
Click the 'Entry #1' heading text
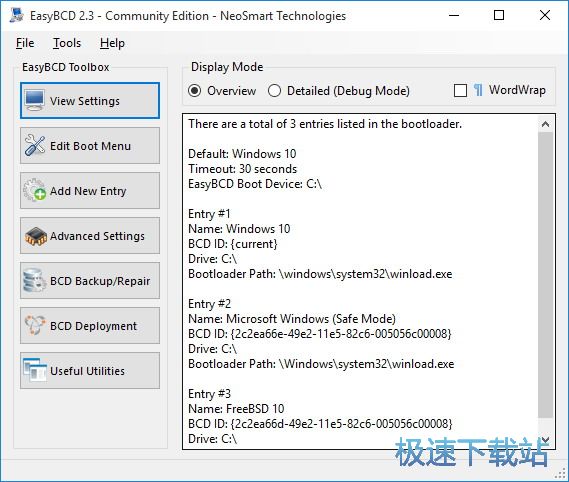point(209,214)
